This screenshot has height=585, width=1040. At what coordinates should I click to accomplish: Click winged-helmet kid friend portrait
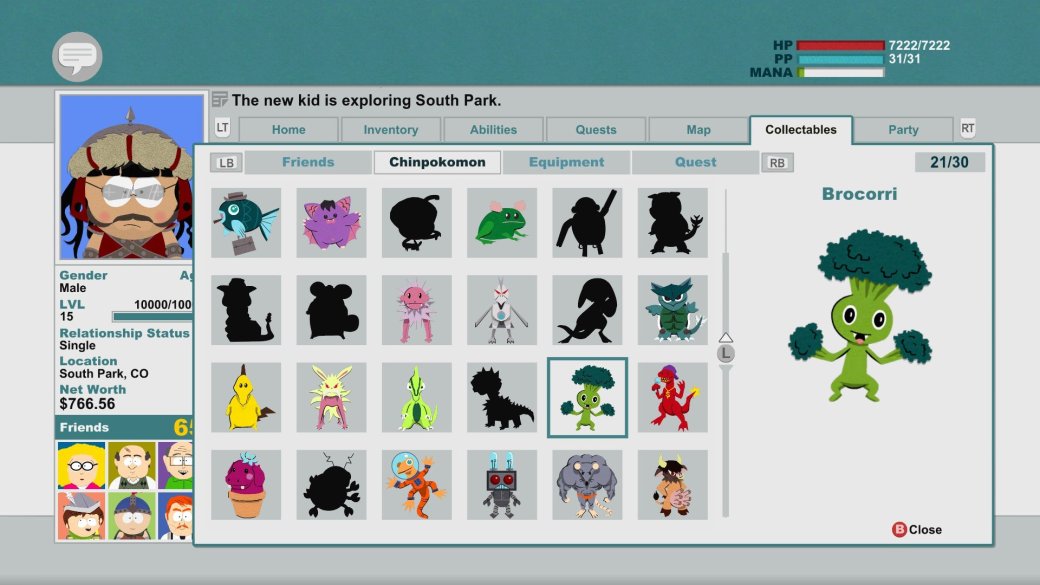pos(82,515)
